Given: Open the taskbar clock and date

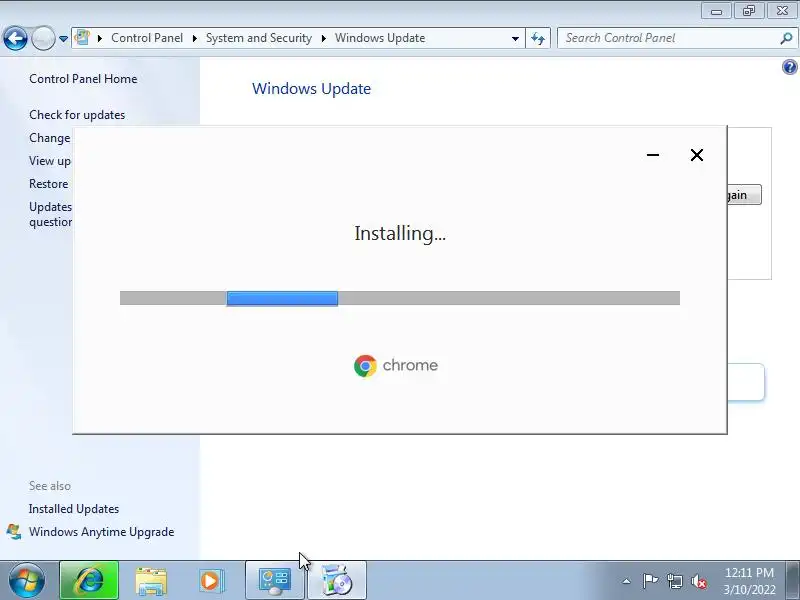Looking at the screenshot, I should click(x=749, y=581).
